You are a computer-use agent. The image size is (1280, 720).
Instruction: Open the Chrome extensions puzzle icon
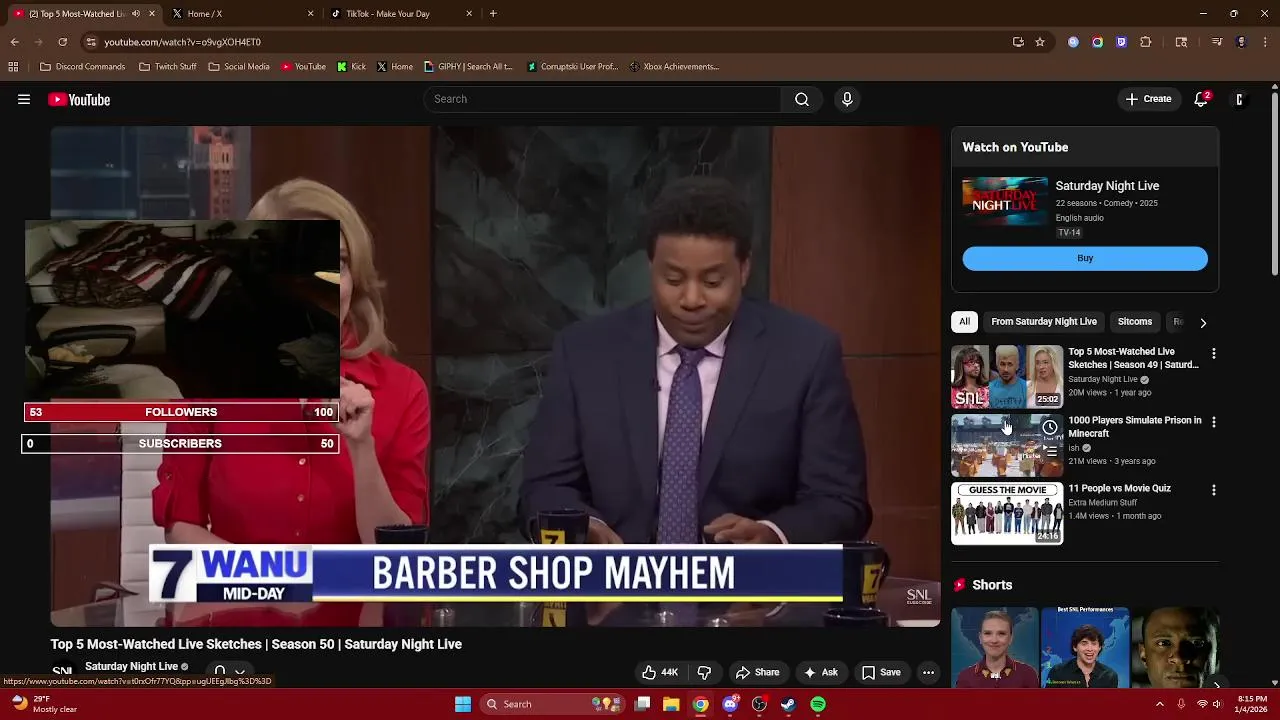pyautogui.click(x=1146, y=42)
